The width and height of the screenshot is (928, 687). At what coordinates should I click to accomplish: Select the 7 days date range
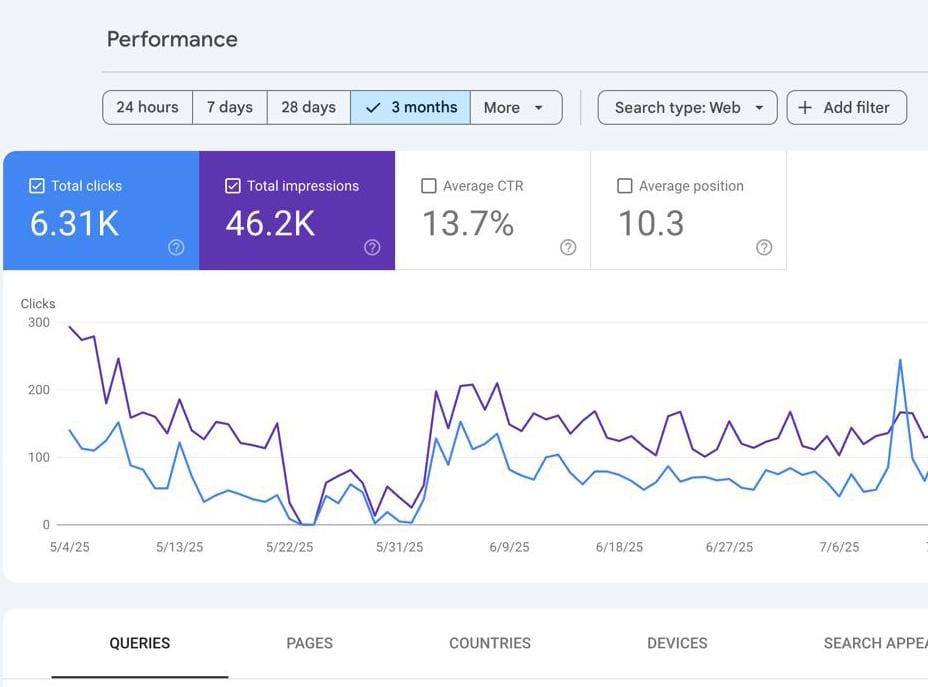[230, 108]
